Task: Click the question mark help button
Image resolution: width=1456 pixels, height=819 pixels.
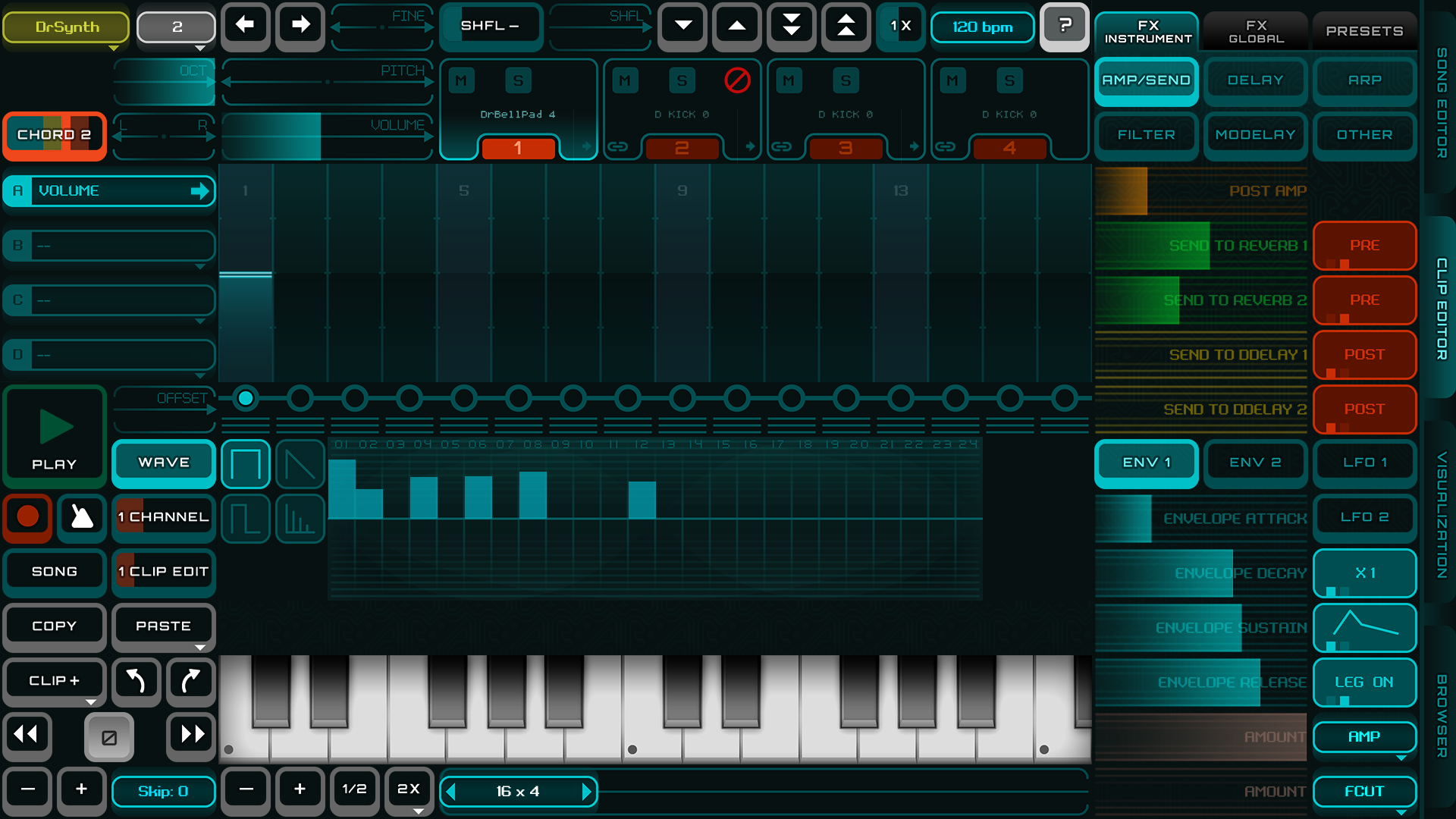Action: click(x=1064, y=27)
